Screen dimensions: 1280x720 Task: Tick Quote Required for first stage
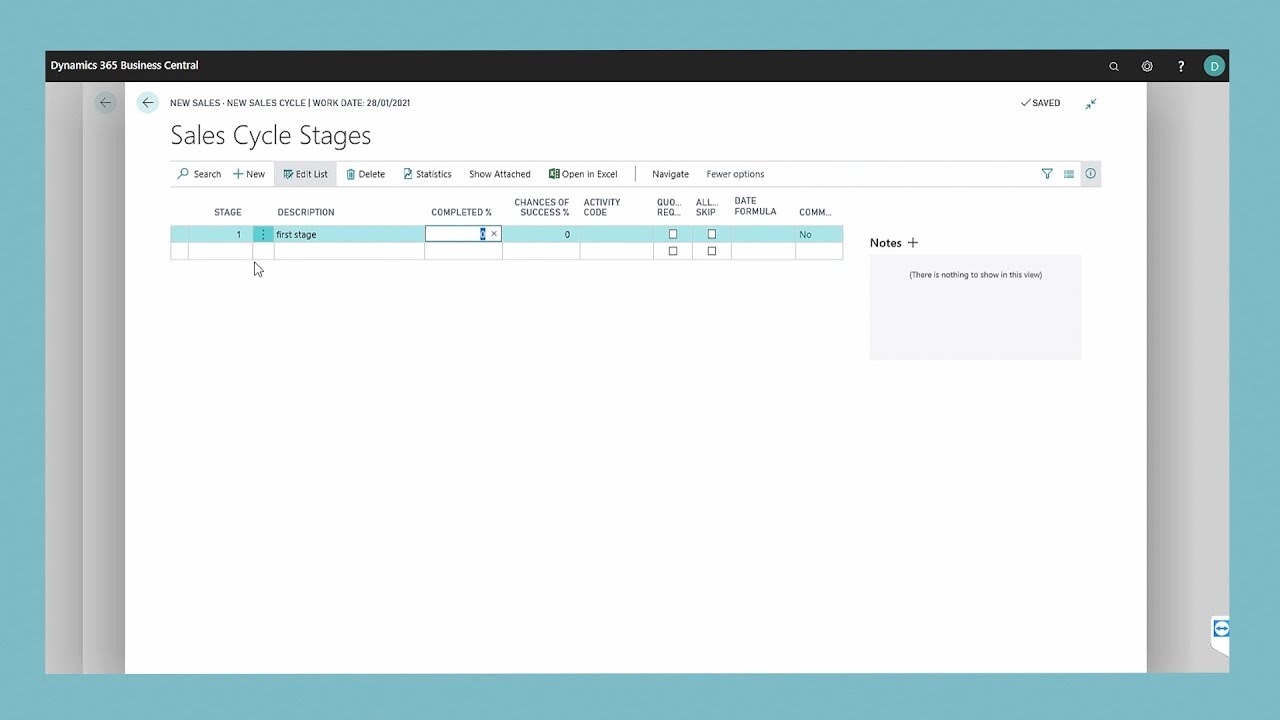tap(673, 234)
